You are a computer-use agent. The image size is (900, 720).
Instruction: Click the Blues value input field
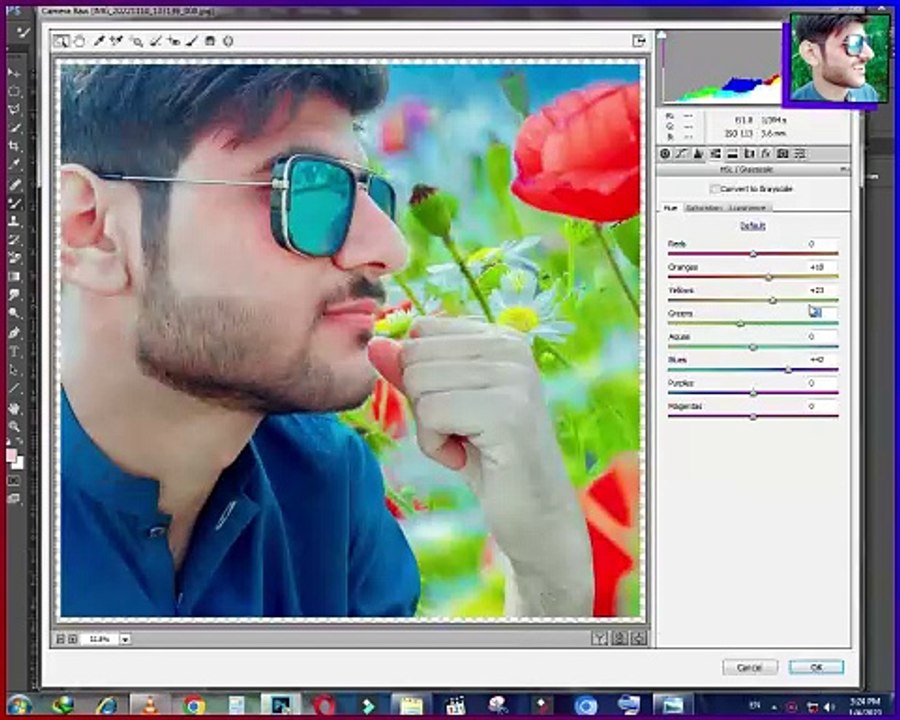(822, 359)
